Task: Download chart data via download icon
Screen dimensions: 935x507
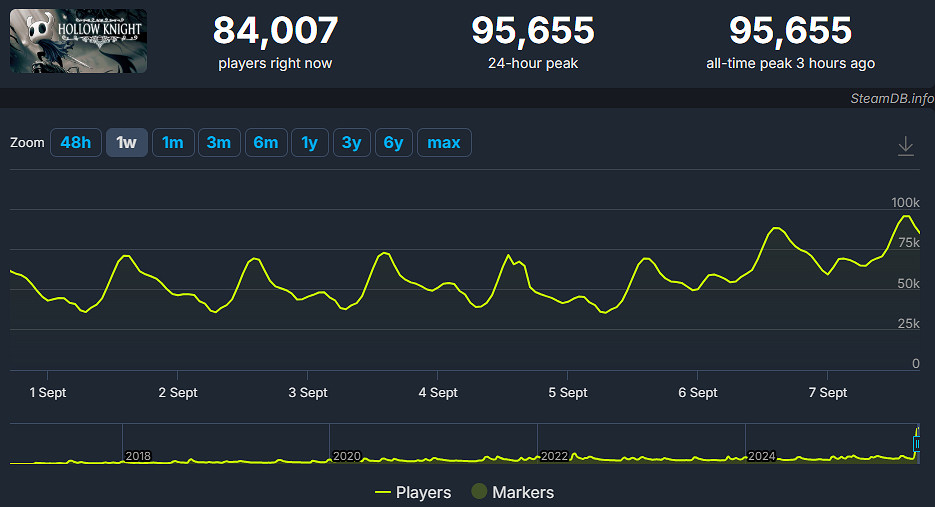Action: click(905, 146)
